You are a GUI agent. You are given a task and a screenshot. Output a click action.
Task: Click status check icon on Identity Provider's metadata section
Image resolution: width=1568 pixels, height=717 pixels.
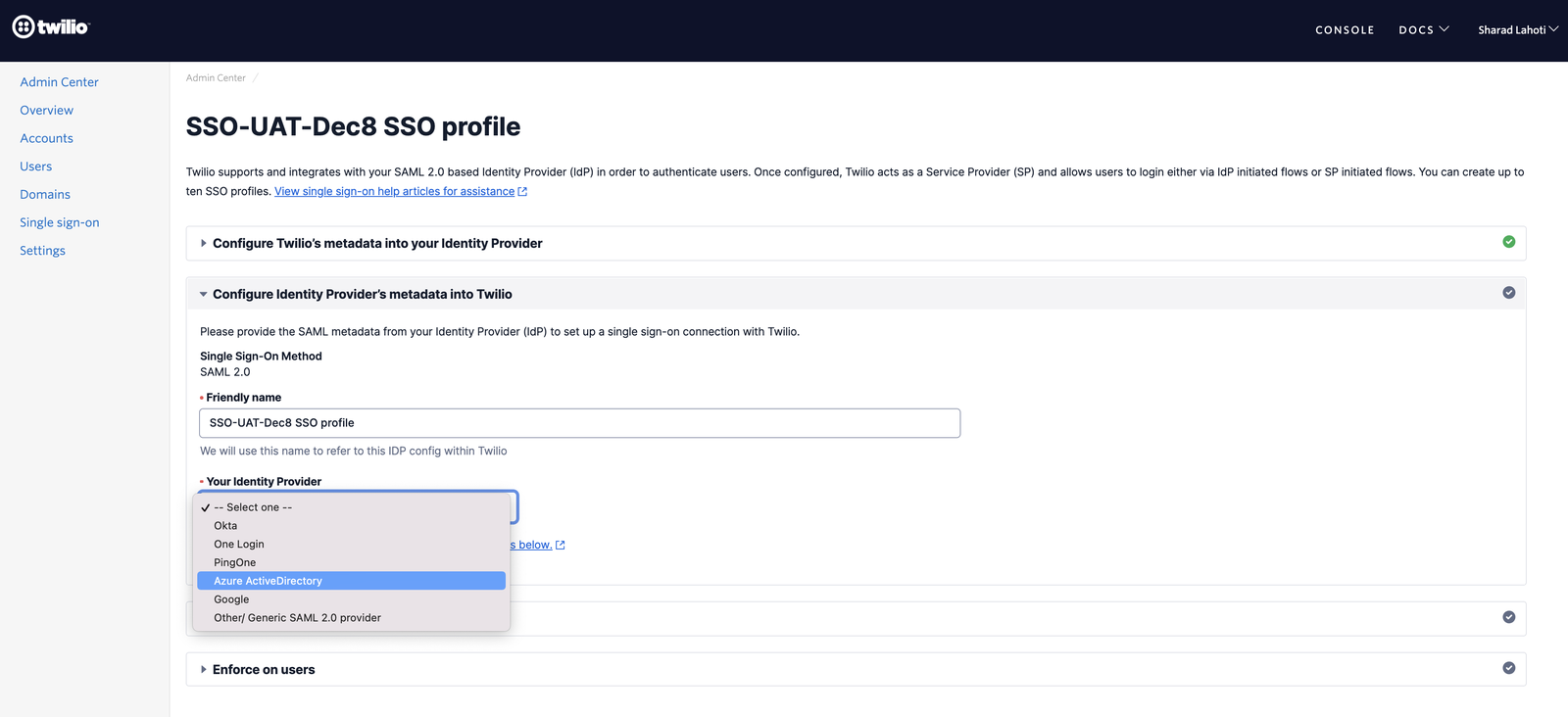(1508, 293)
